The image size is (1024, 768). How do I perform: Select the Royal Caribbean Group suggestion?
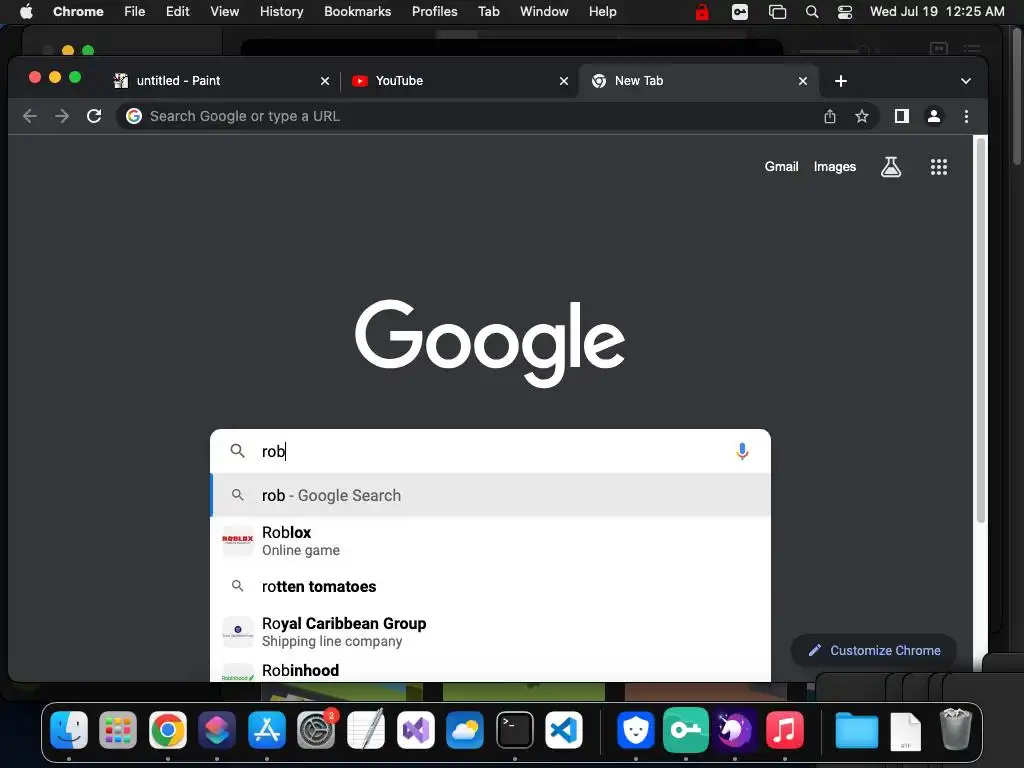point(490,632)
